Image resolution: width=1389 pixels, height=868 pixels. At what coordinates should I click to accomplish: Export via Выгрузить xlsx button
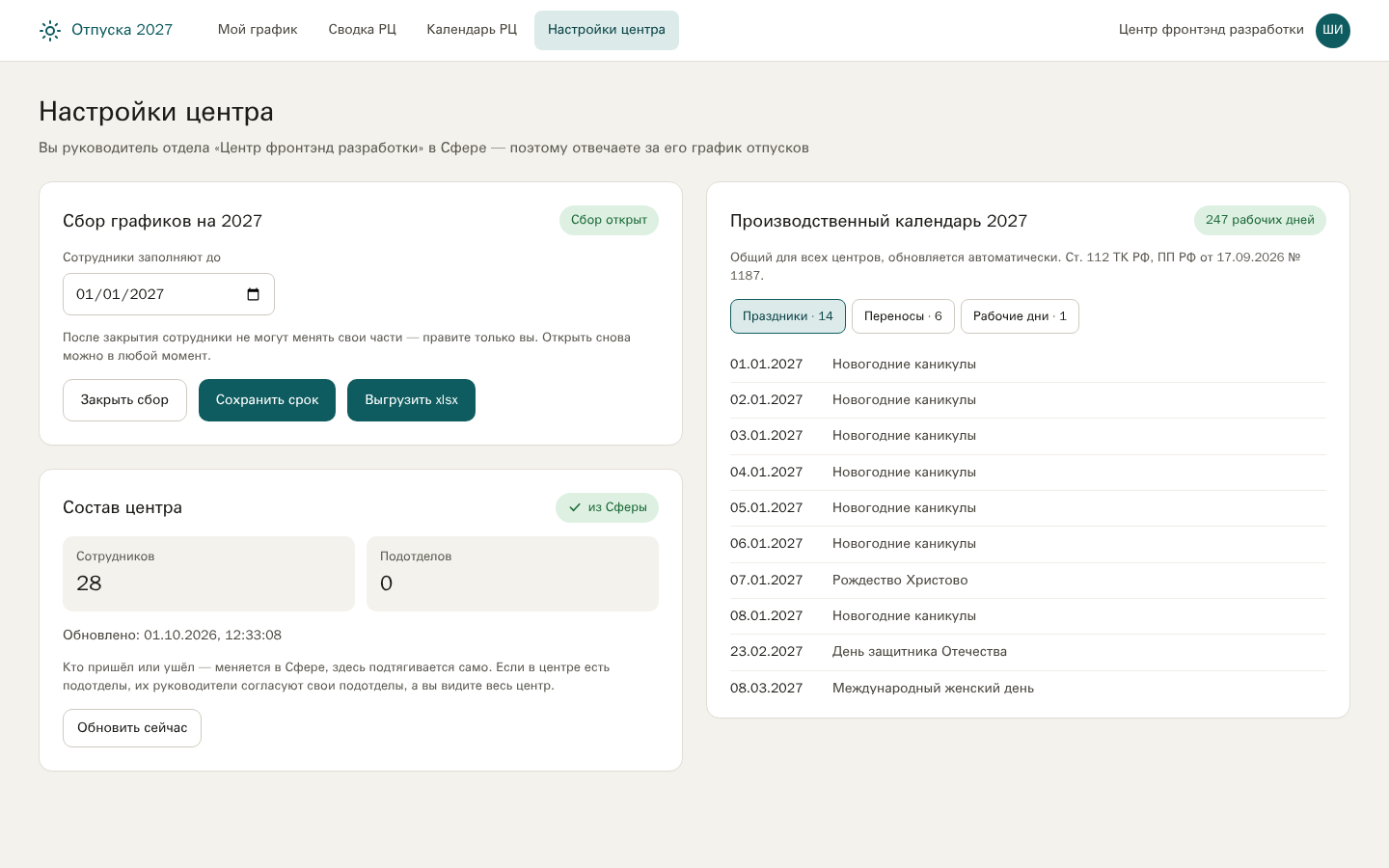coord(412,400)
